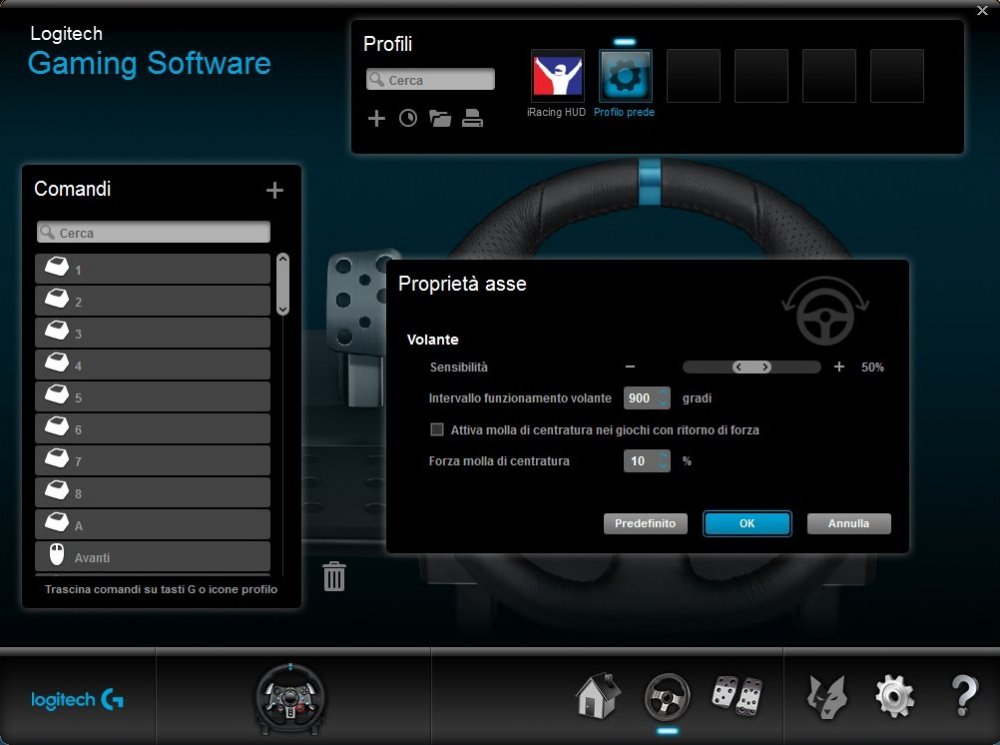Select the iRacing HUD profile

coord(557,76)
